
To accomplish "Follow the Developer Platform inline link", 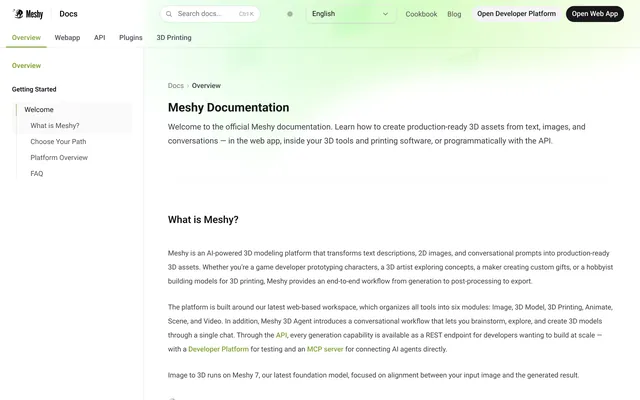I will (218, 349).
